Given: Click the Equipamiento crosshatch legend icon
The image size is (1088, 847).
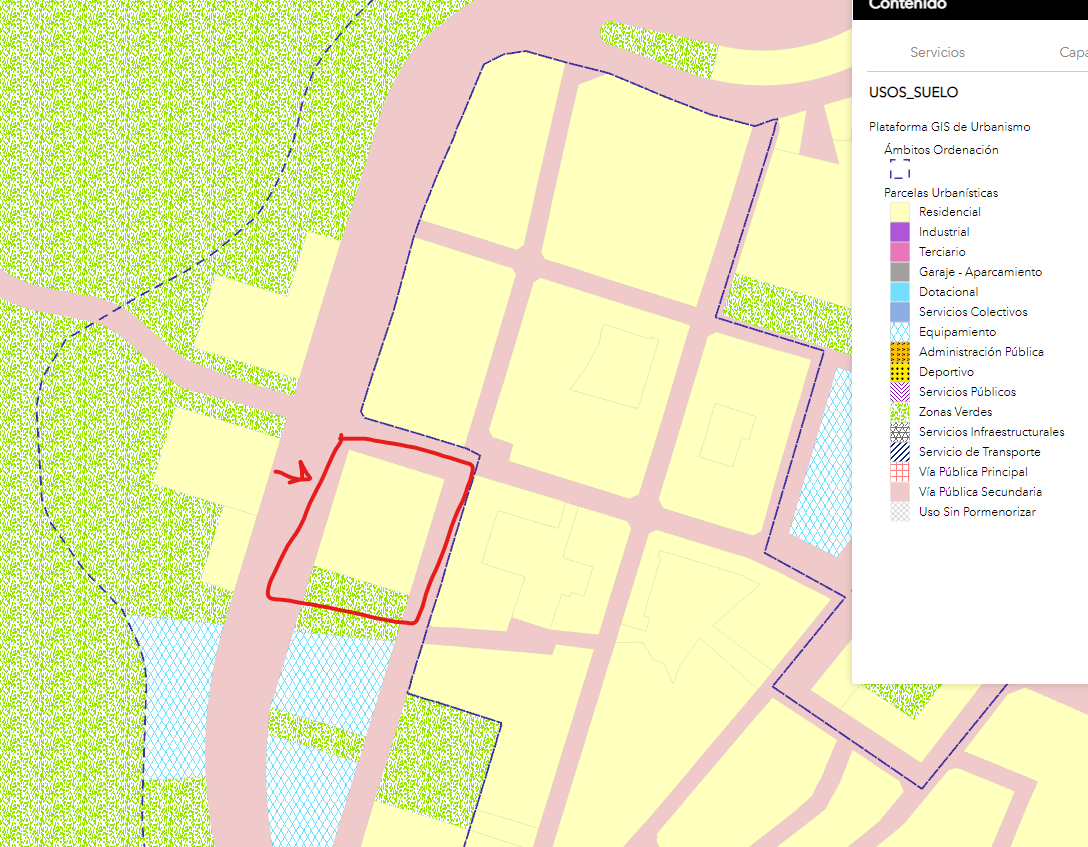Looking at the screenshot, I should [900, 332].
